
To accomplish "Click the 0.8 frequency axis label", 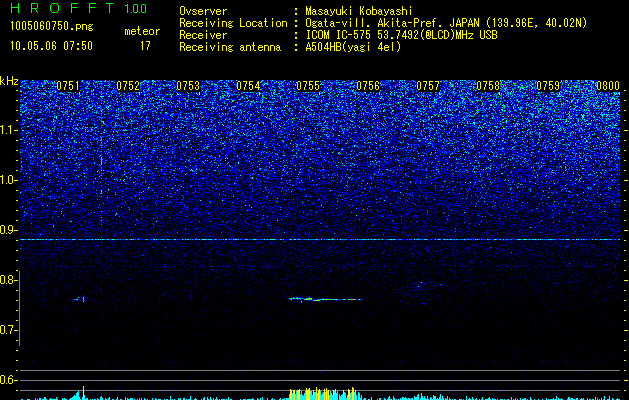I will point(8,280).
